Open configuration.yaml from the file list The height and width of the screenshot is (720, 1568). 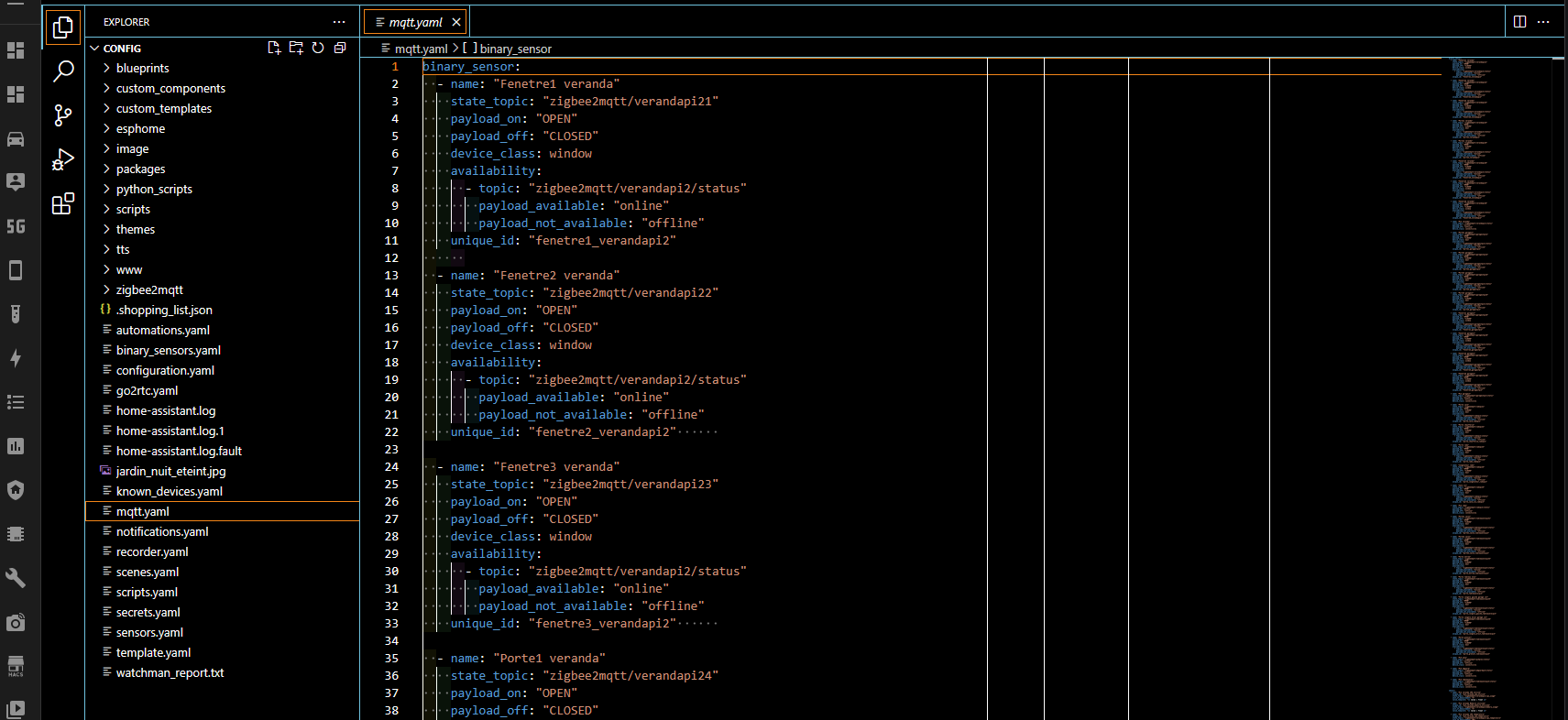(x=165, y=370)
